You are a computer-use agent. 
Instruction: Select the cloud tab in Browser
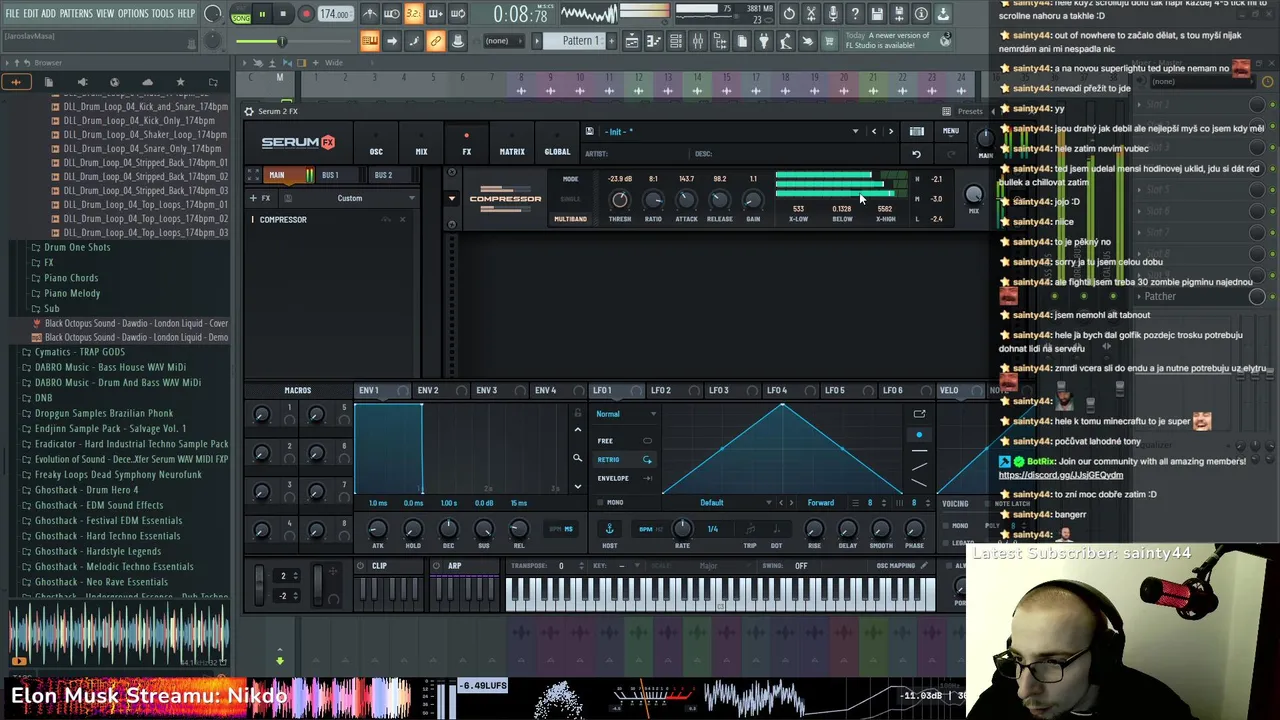point(147,82)
